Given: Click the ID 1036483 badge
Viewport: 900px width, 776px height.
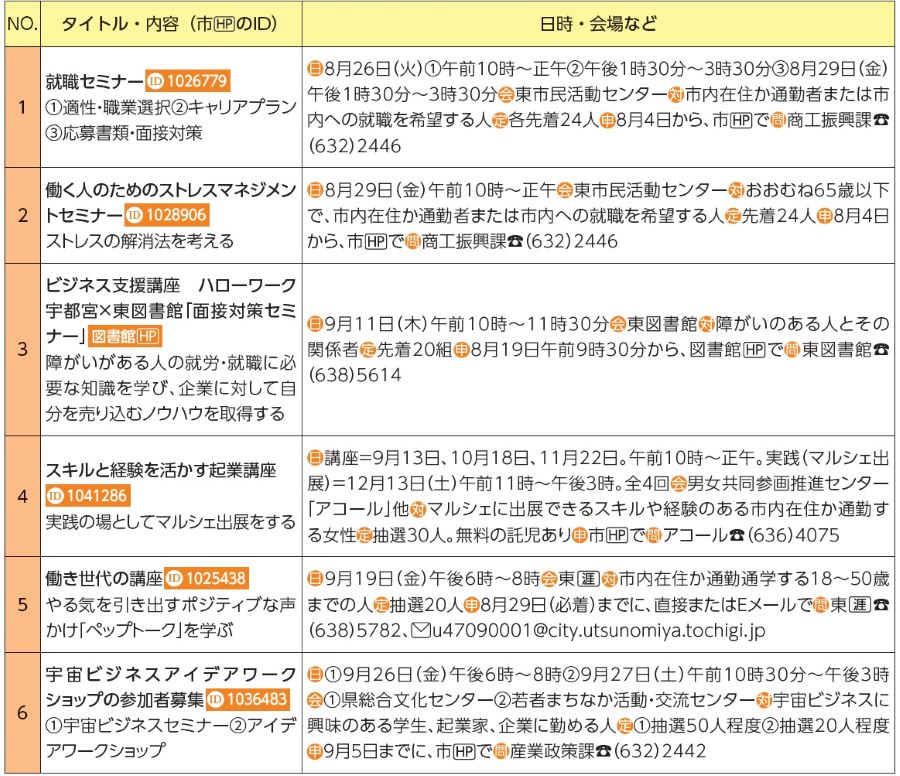Looking at the screenshot, I should [248, 699].
